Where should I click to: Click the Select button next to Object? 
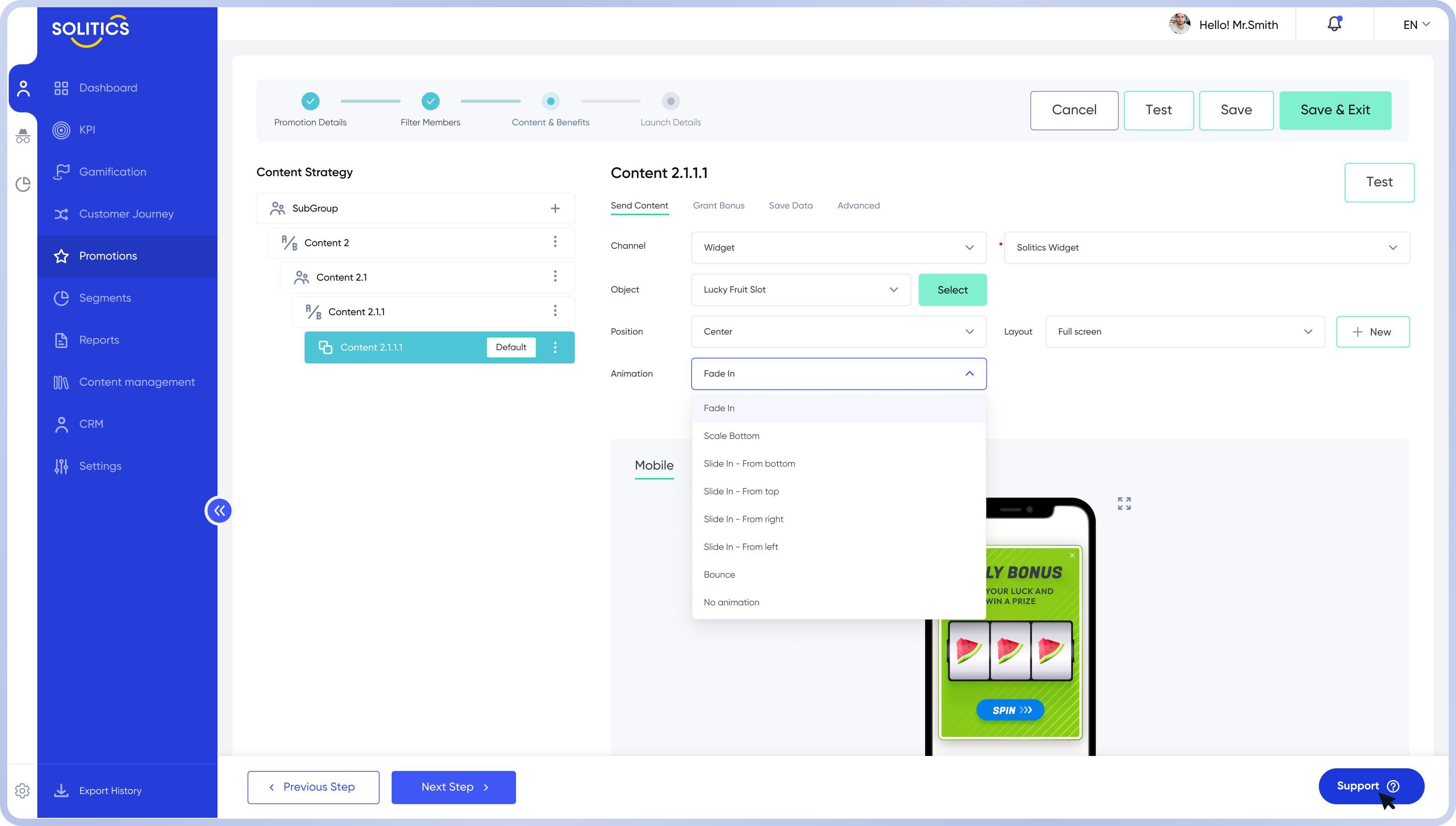[952, 289]
